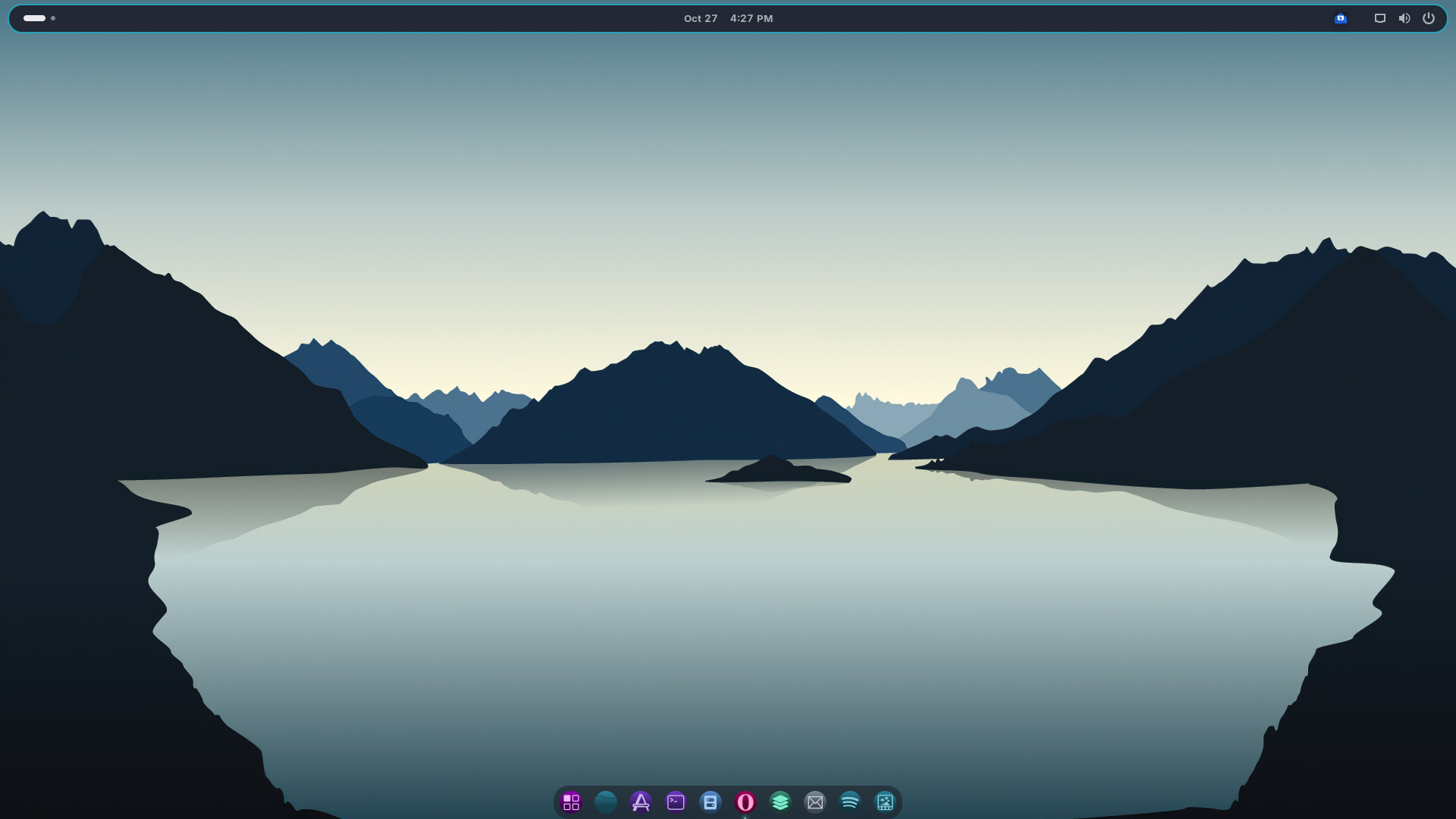The width and height of the screenshot is (1456, 819).
Task: Open the Files folder icon in dock
Action: tap(606, 802)
